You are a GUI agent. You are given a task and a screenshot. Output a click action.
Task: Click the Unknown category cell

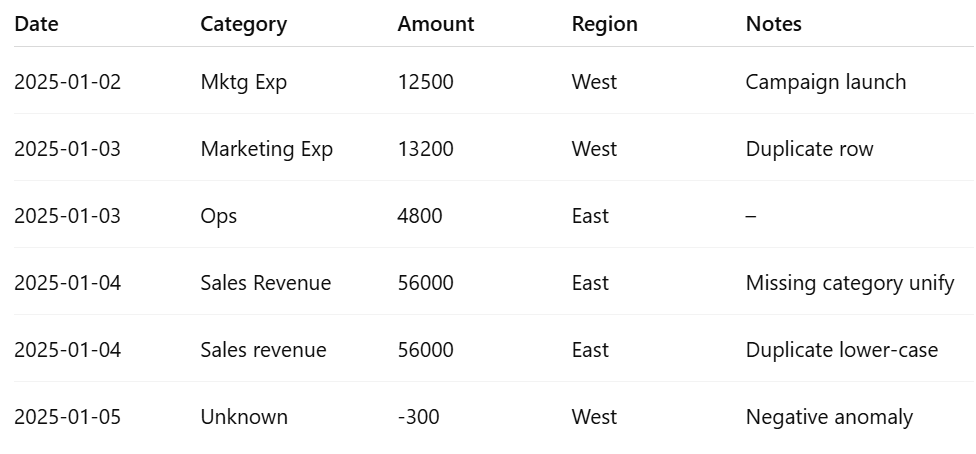[244, 417]
